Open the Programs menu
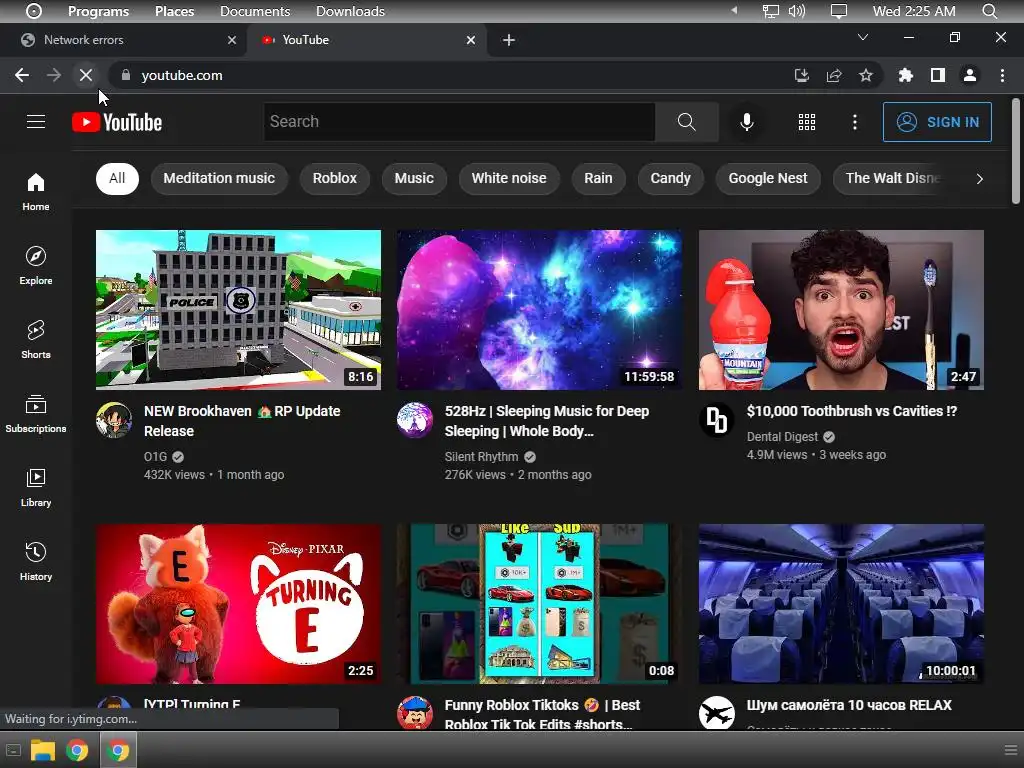The width and height of the screenshot is (1024, 768). click(98, 11)
